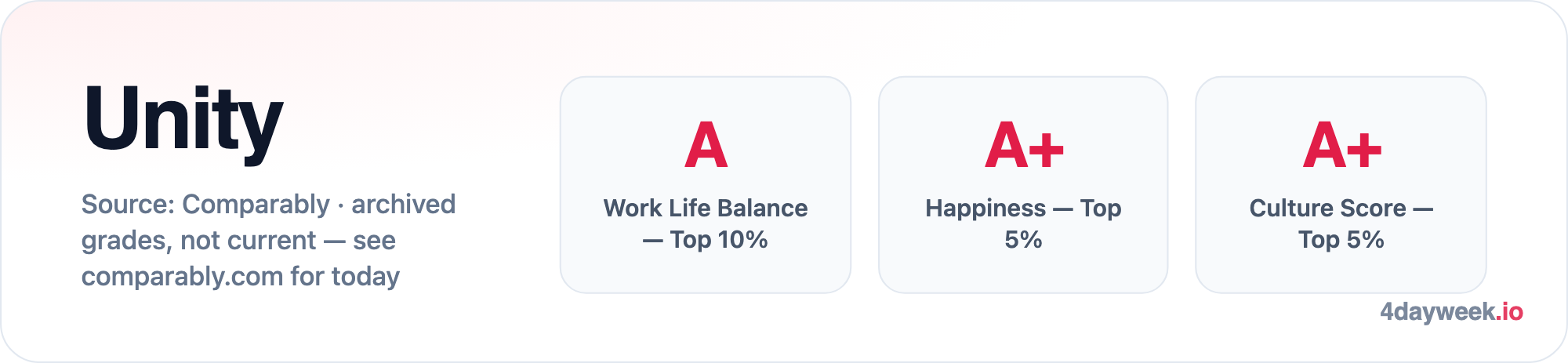Click the plus sign in Culture Score grade
This screenshot has height=363, width=1568.
point(1364,148)
